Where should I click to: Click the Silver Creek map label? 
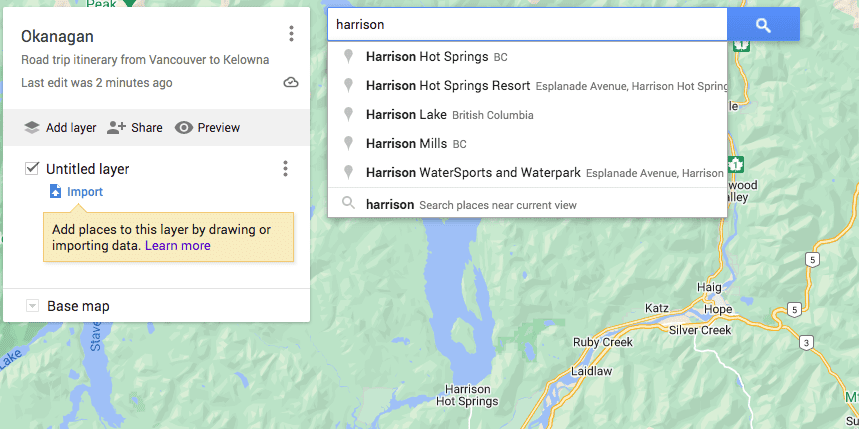click(700, 330)
